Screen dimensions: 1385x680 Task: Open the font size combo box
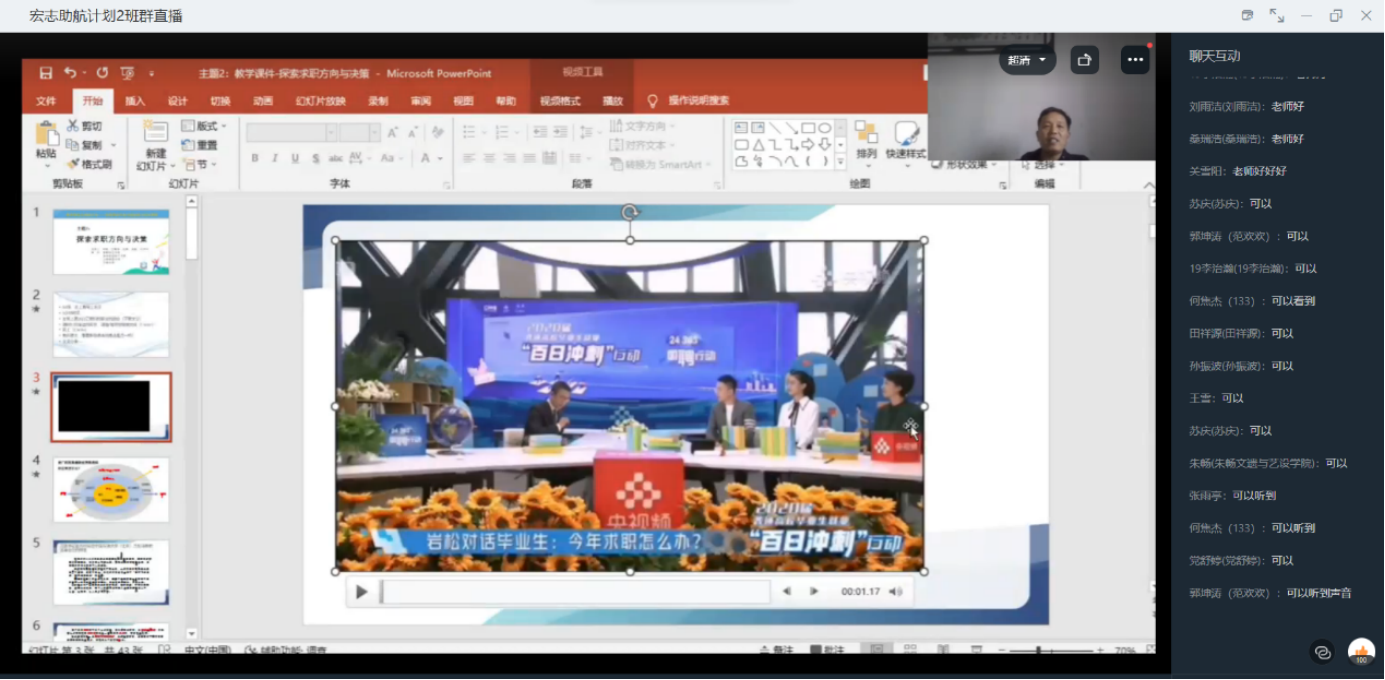coord(358,132)
